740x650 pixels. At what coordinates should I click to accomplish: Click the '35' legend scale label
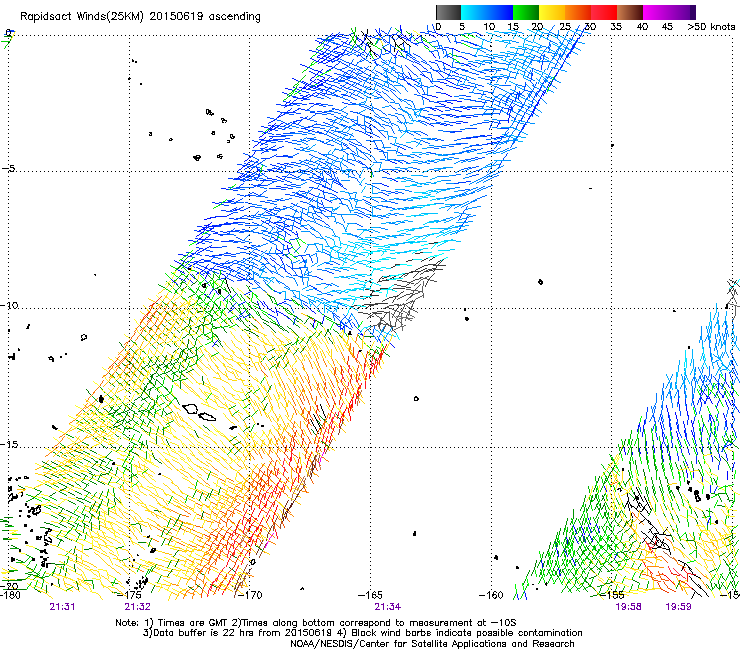click(x=616, y=27)
